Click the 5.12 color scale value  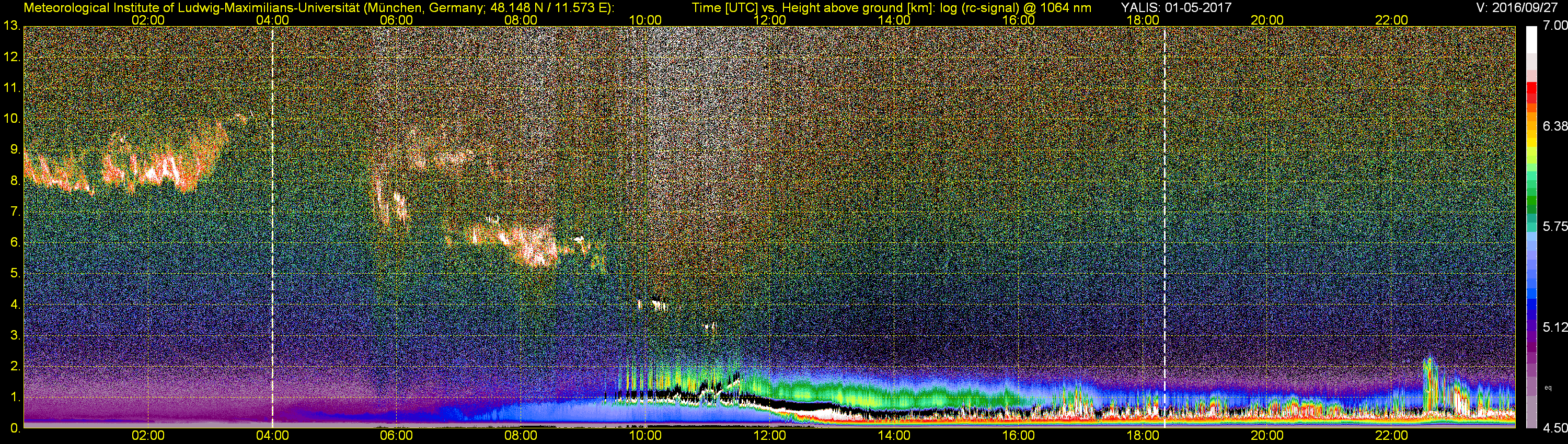(x=1554, y=327)
